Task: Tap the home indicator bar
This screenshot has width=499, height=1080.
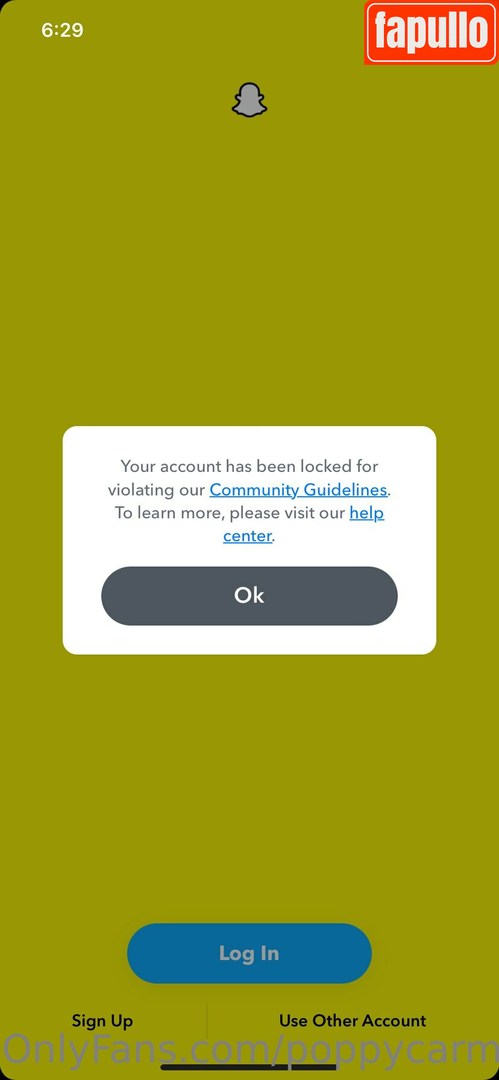Action: click(250, 1068)
